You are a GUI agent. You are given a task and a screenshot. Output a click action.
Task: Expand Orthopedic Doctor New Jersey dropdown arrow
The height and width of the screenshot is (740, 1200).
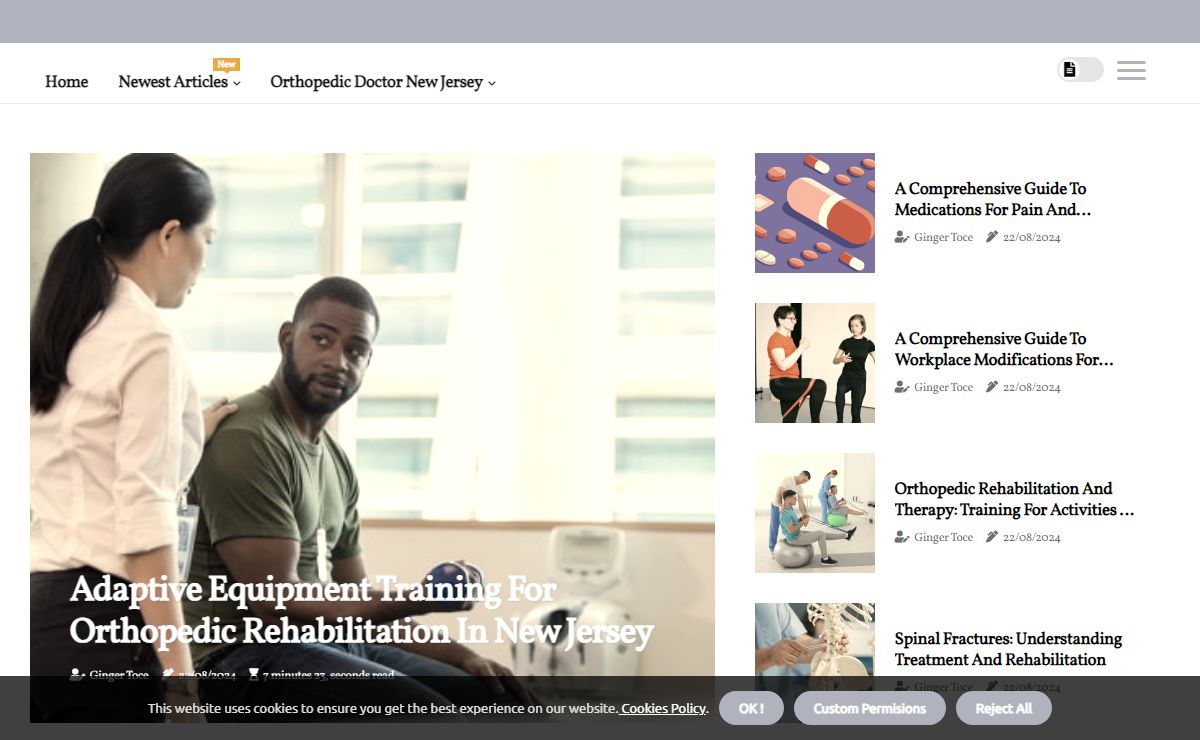coord(492,84)
